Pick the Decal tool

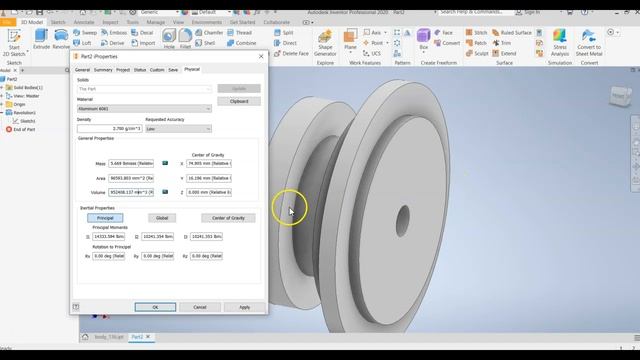point(142,32)
